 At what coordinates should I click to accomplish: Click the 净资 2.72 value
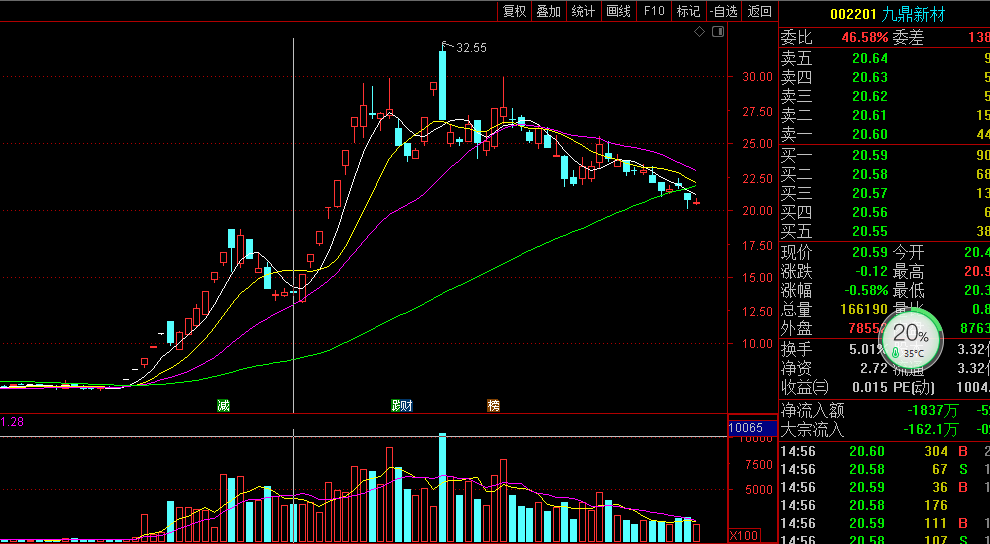(873, 368)
